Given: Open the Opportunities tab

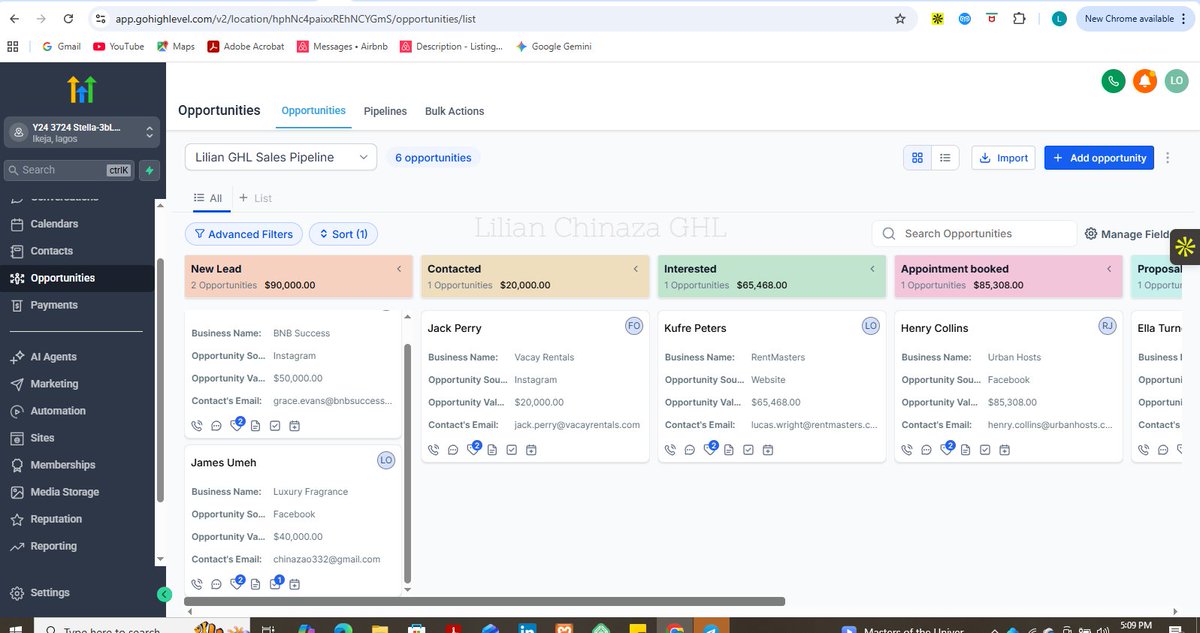Looking at the screenshot, I should pos(313,111).
